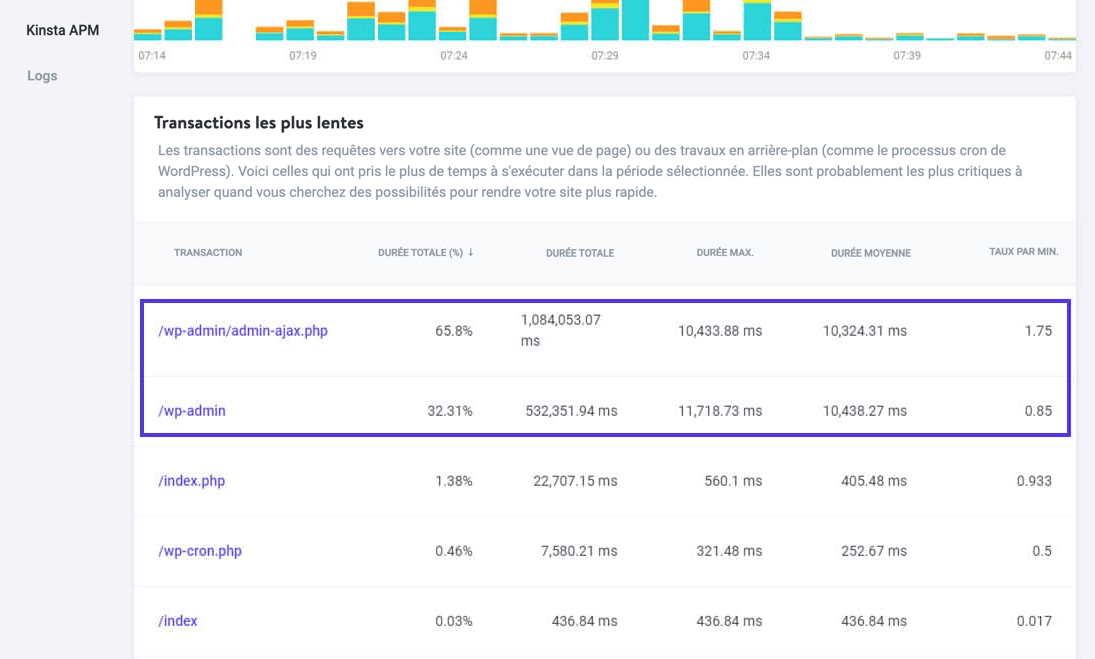
Task: Select the /index transaction
Action: pyautogui.click(x=177, y=620)
